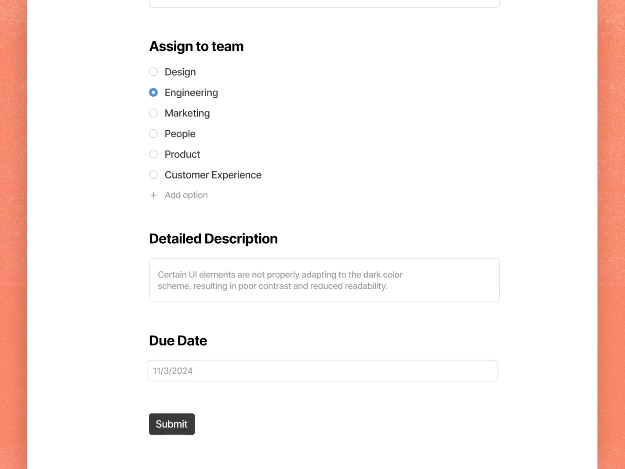Image resolution: width=625 pixels, height=469 pixels.
Task: Click the 'Design' option label text
Action: coord(180,72)
